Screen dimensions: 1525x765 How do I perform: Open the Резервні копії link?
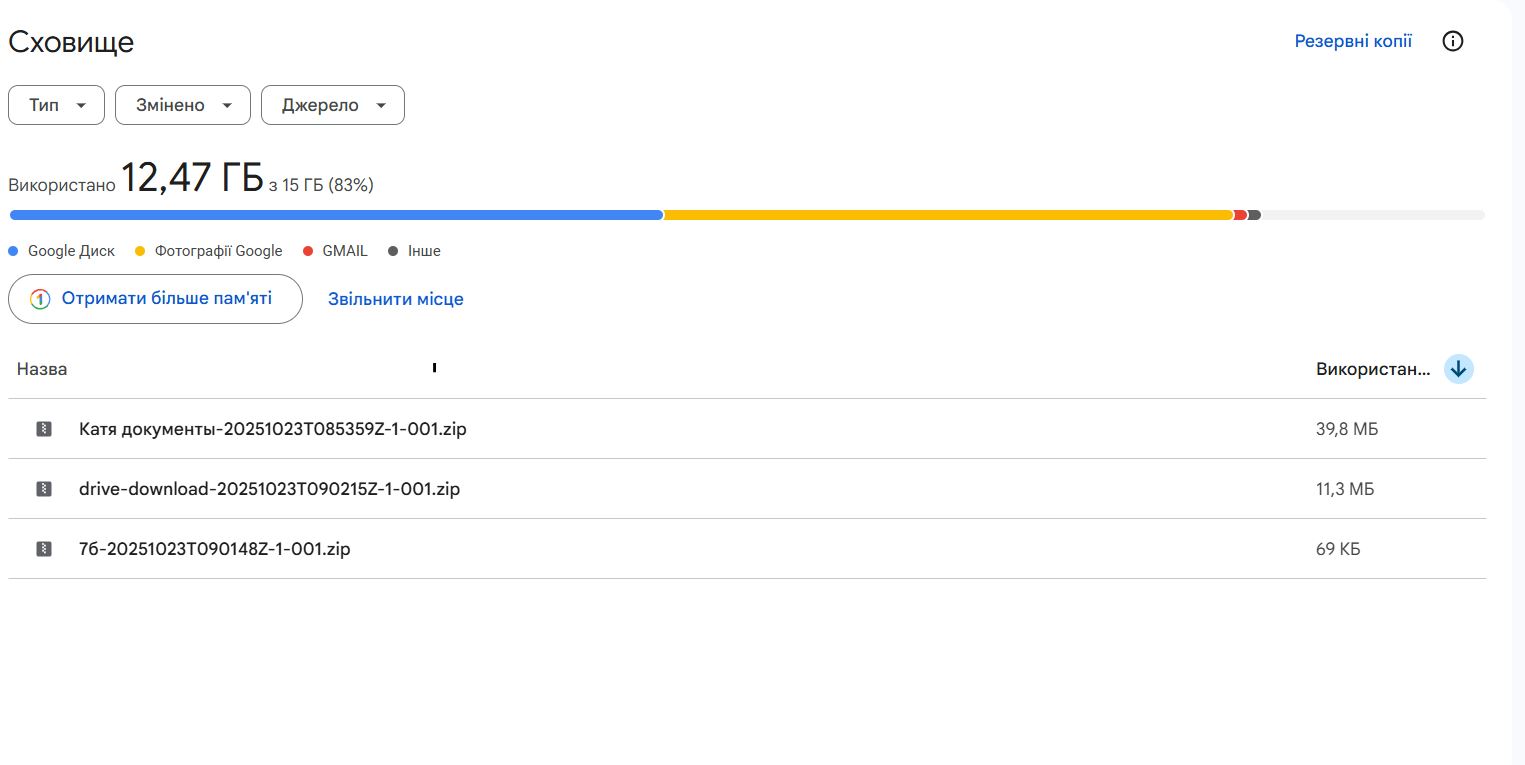(x=1352, y=41)
